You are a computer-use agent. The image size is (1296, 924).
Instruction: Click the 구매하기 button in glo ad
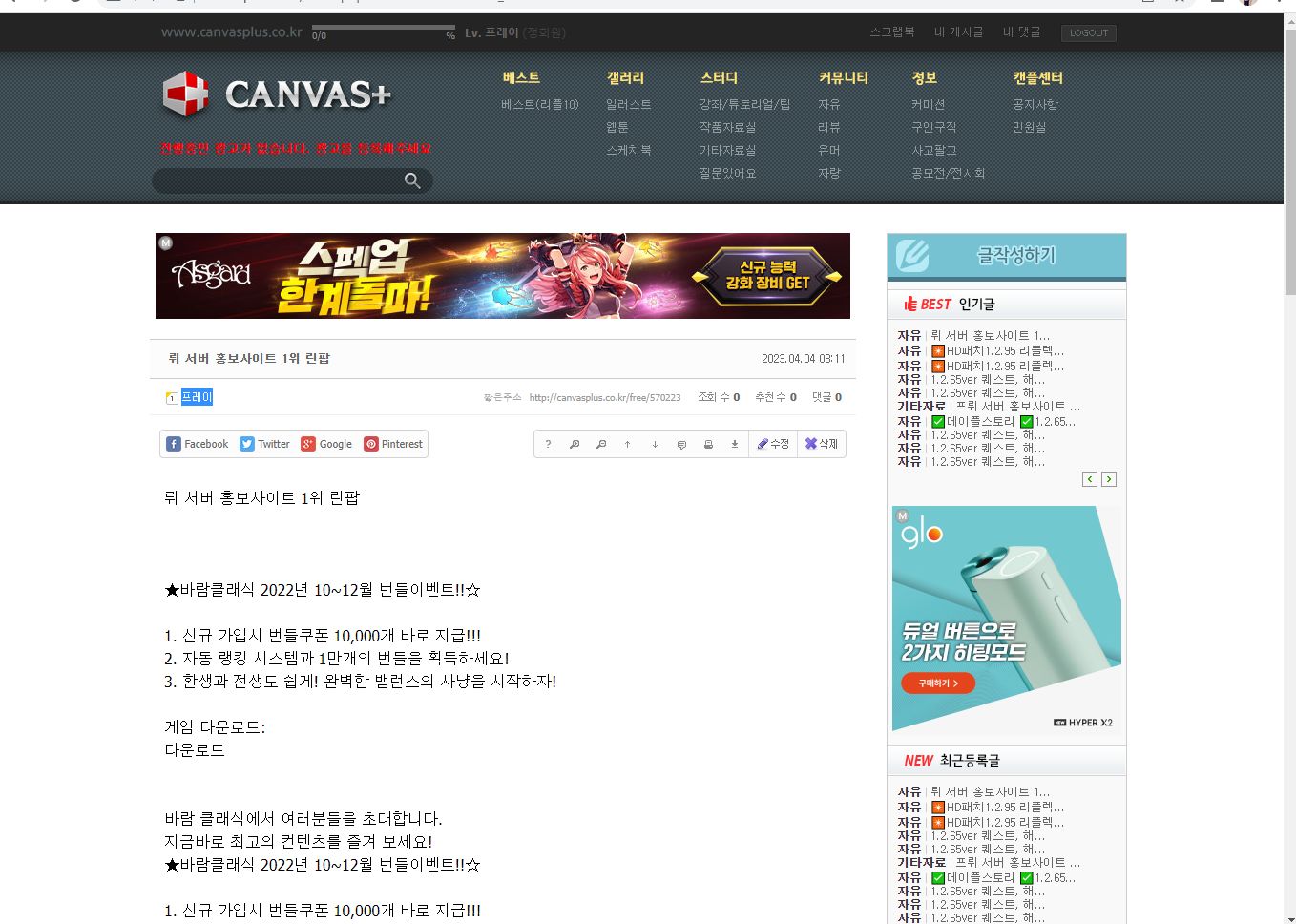pyautogui.click(x=937, y=683)
